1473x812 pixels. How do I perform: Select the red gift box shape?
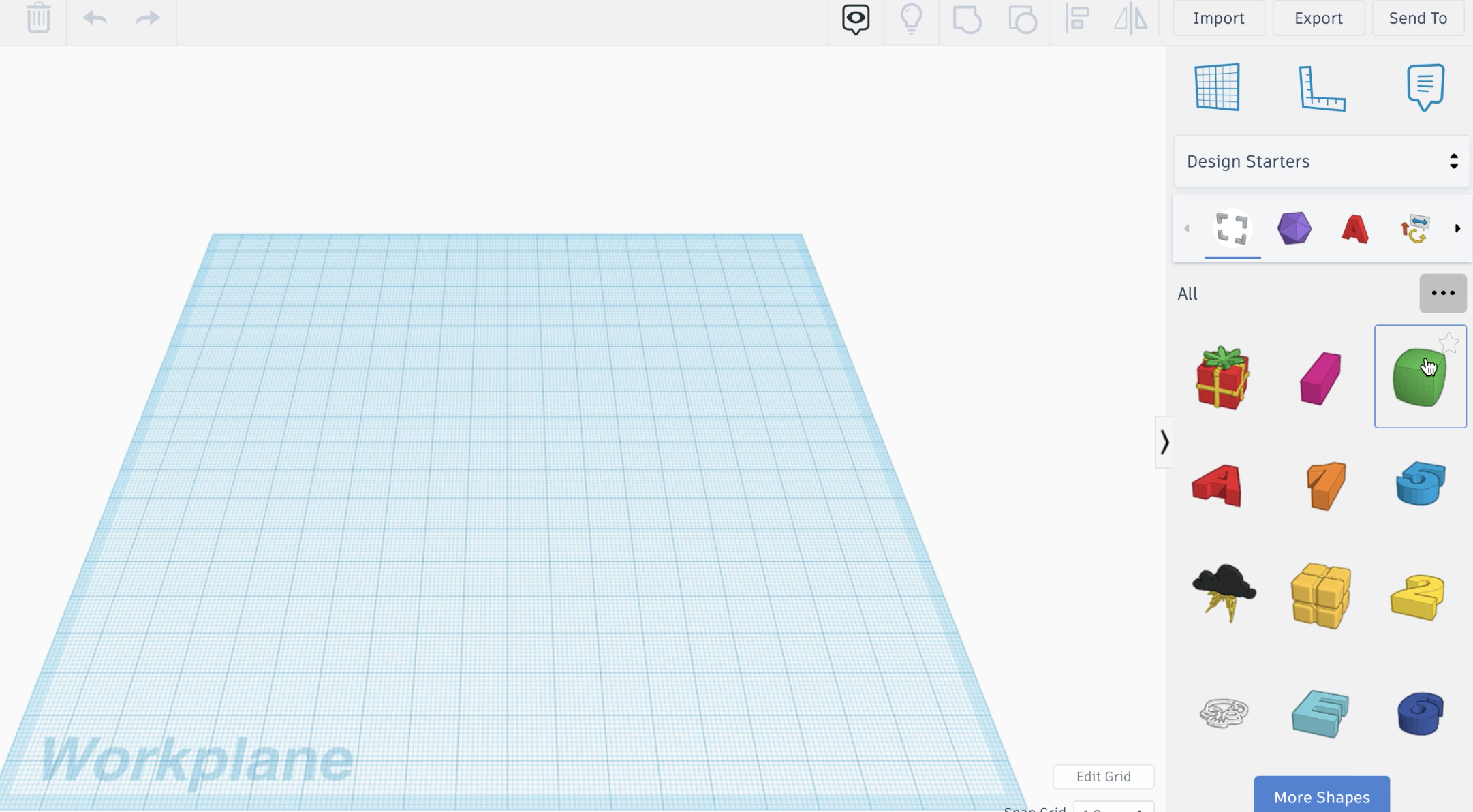click(x=1222, y=377)
